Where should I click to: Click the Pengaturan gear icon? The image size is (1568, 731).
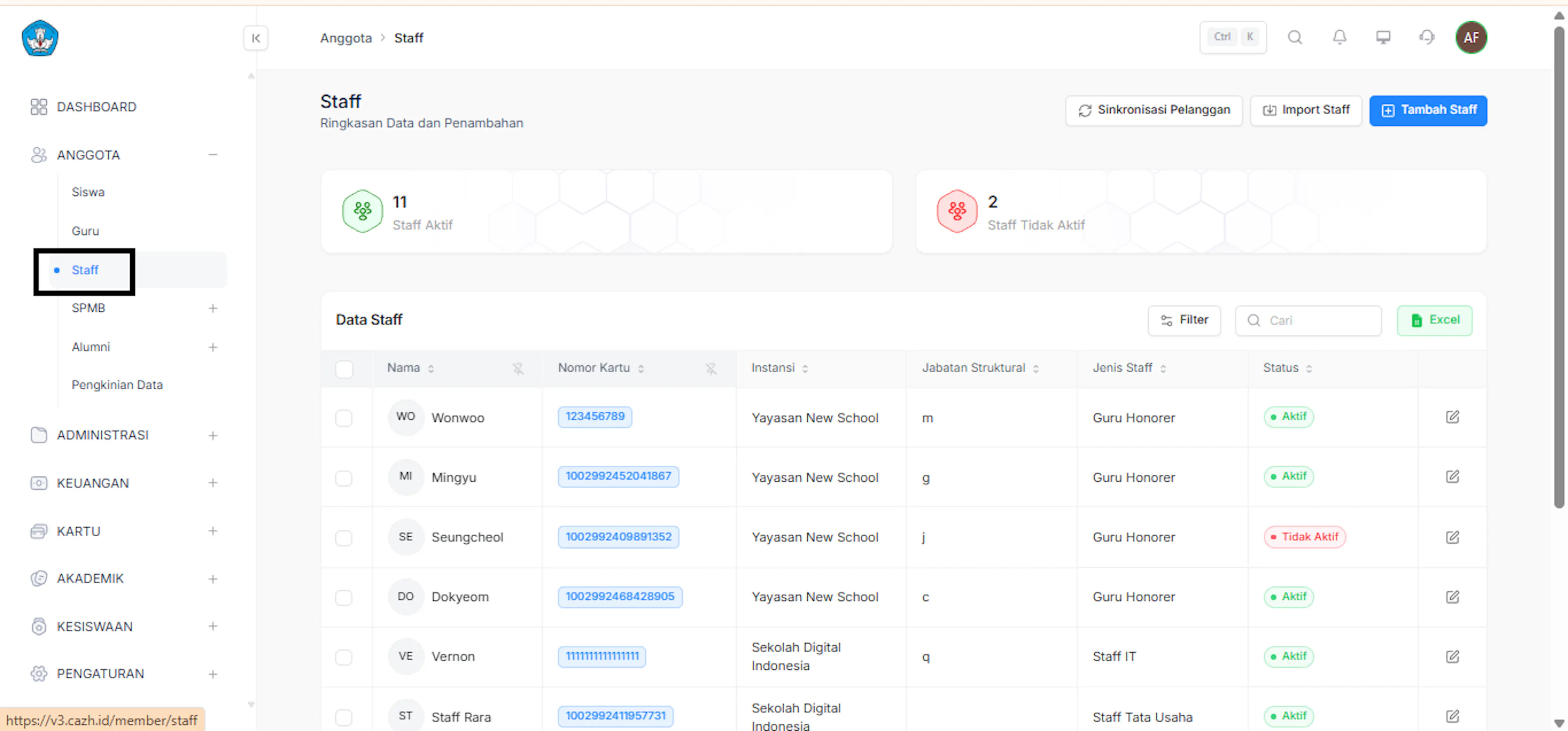(38, 674)
